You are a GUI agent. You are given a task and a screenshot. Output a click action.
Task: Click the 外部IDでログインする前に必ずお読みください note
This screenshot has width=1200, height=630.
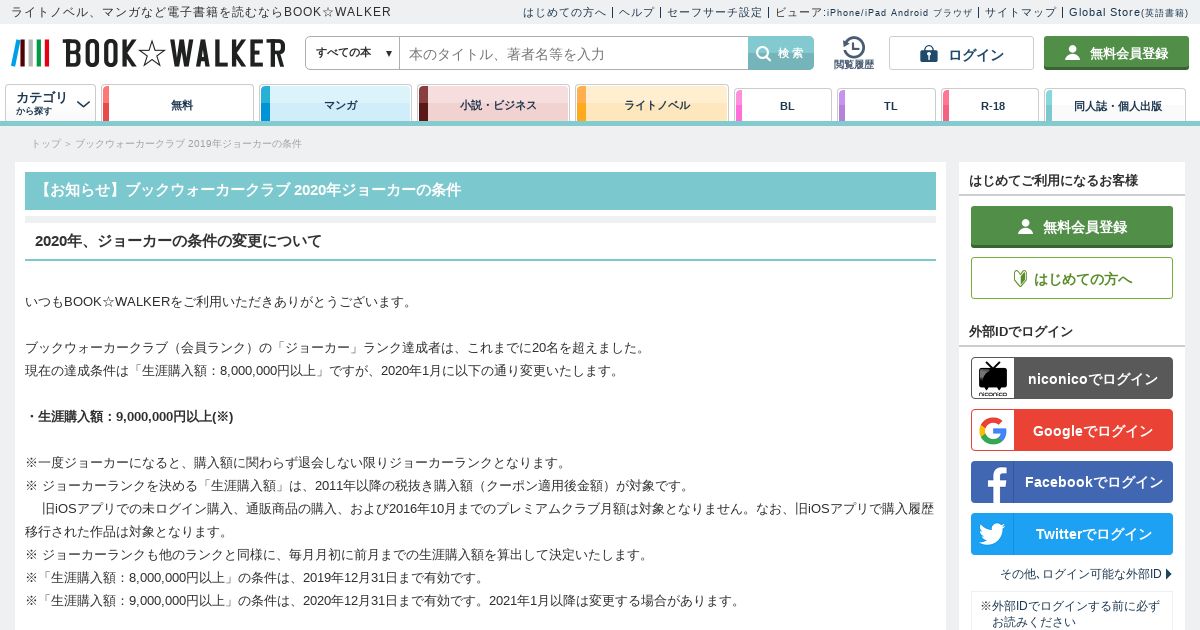coord(1070,614)
